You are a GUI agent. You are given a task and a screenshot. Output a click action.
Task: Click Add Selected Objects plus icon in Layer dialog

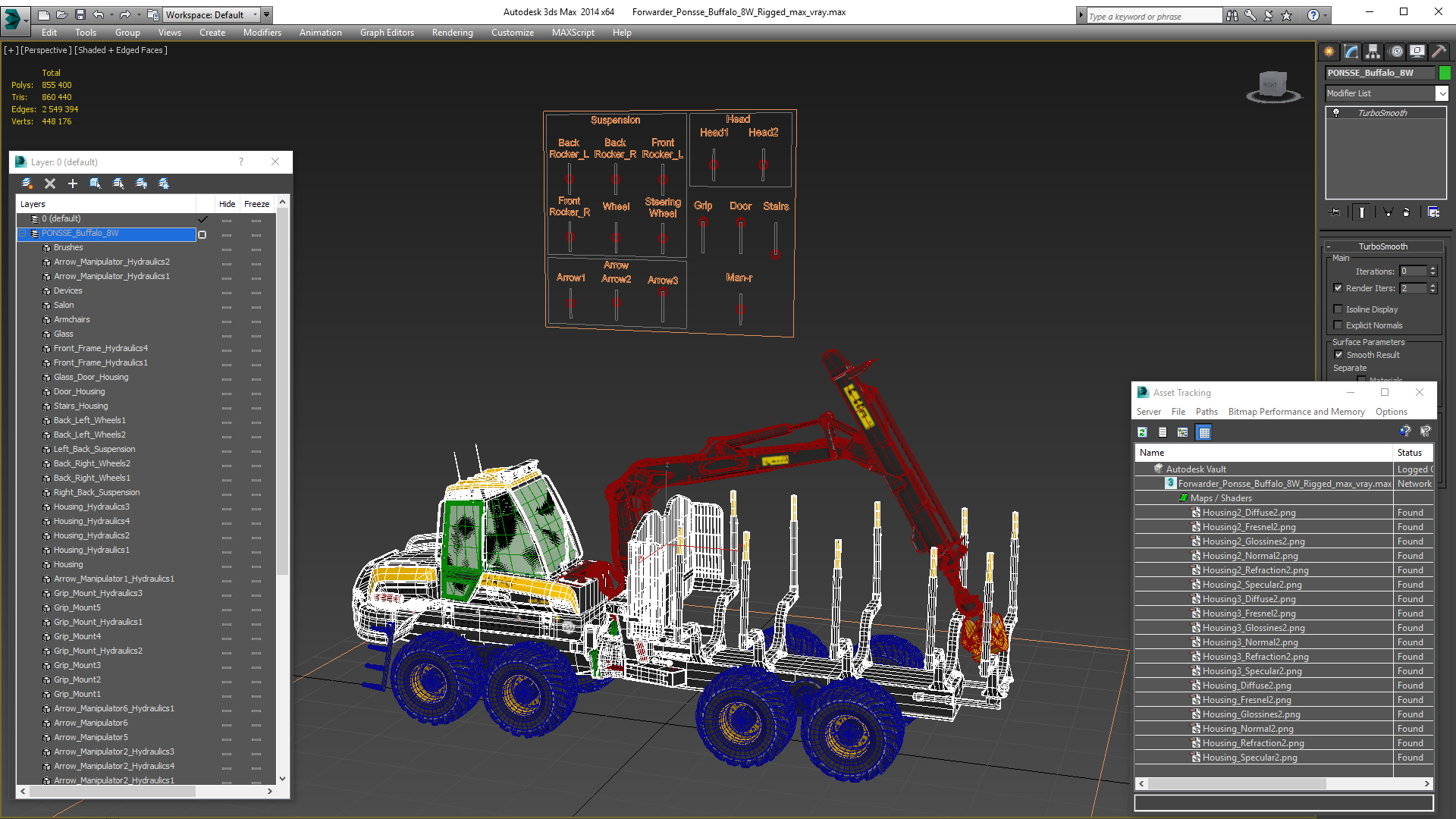73,184
